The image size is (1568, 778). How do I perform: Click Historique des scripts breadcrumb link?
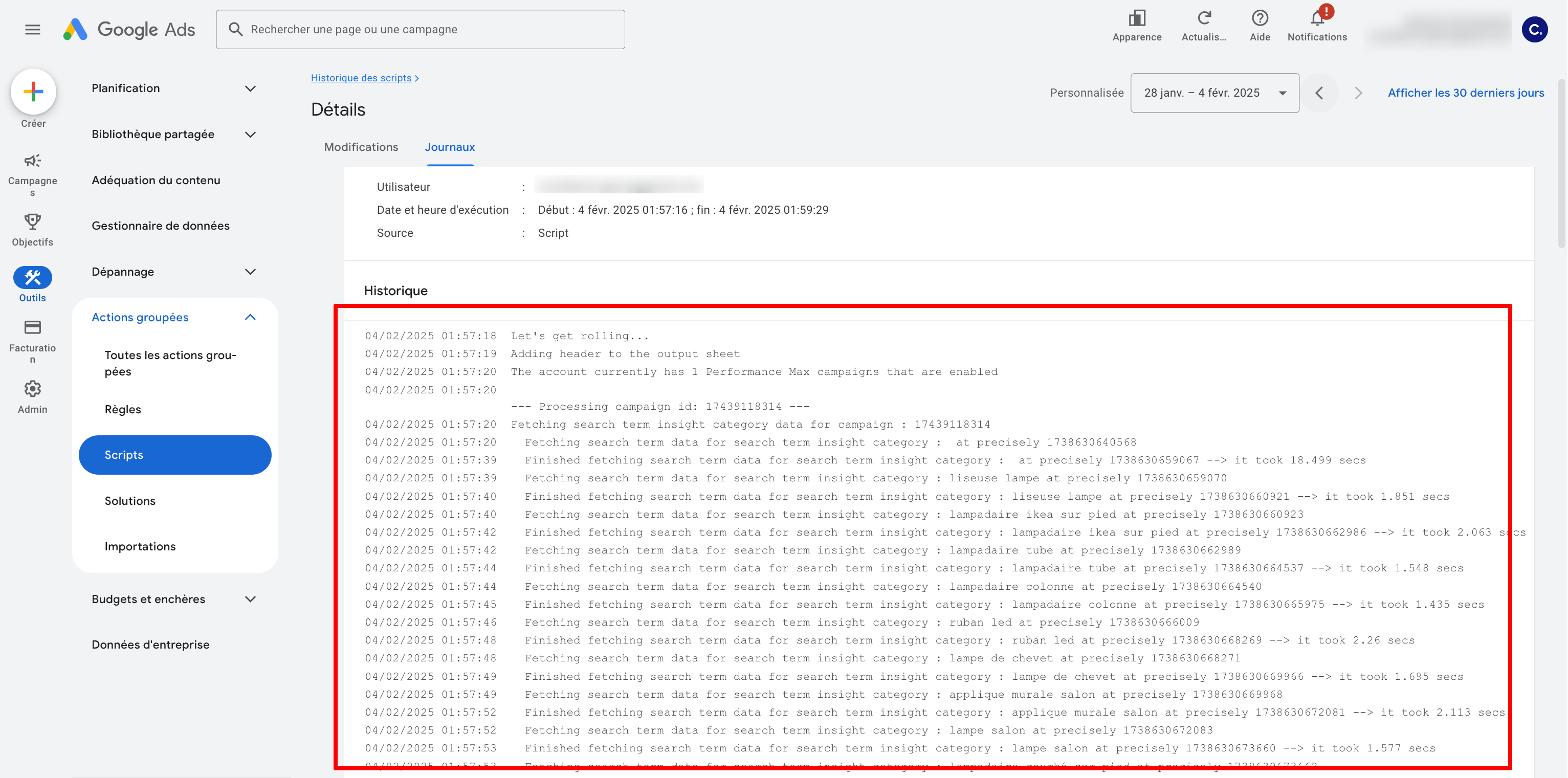tap(361, 78)
